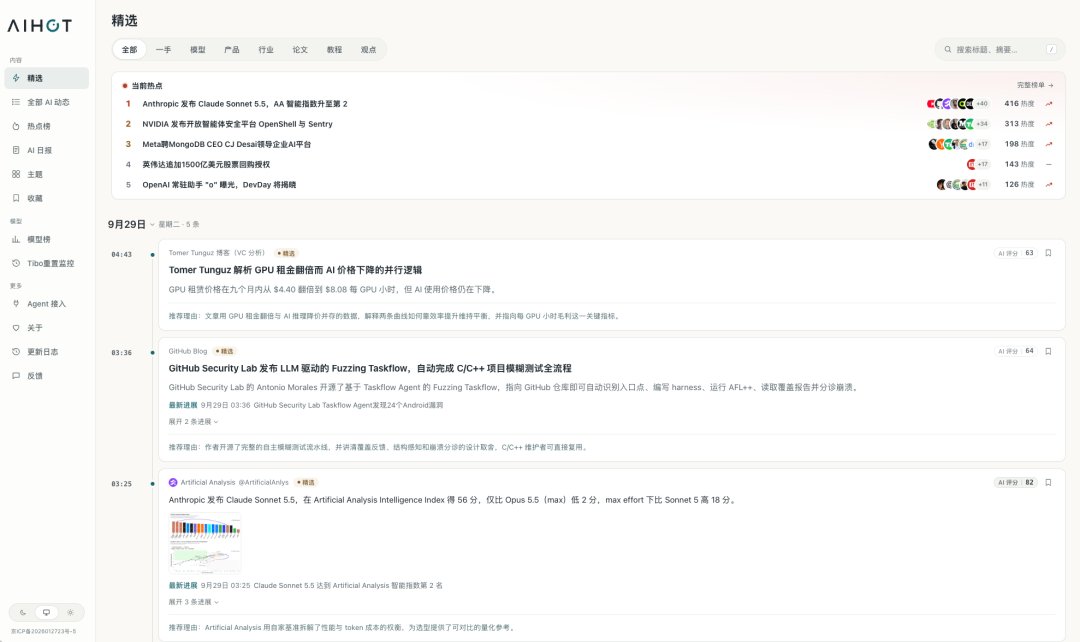The image size is (1080, 642).
Task: Switch to the 一手 tab
Action: coord(163,50)
